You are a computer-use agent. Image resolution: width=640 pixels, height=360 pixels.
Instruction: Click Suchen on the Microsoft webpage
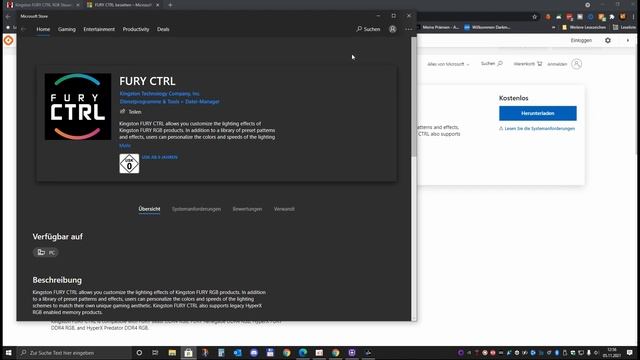[x=492, y=64]
